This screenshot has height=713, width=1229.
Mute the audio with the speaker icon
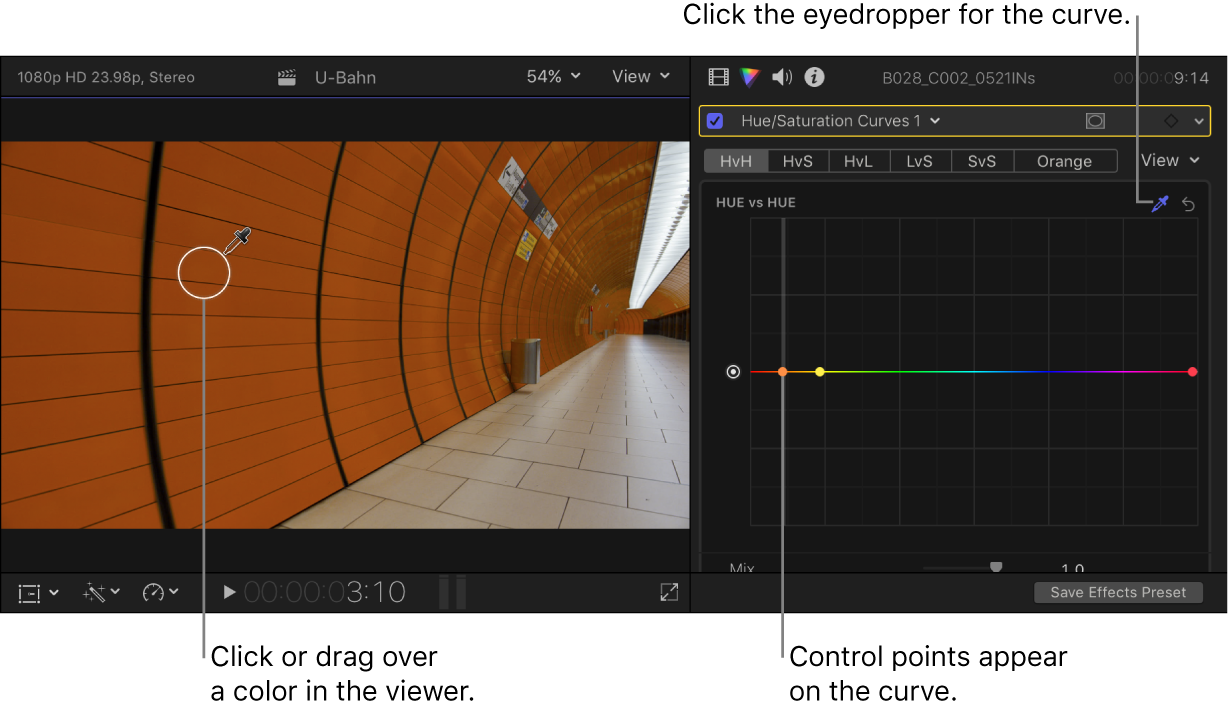tap(781, 77)
